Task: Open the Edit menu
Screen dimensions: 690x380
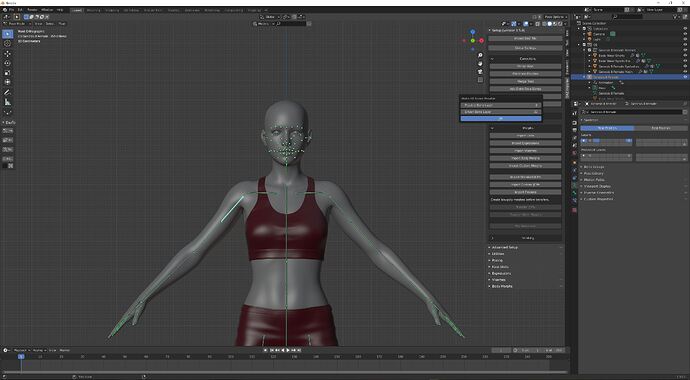Action: [20, 10]
